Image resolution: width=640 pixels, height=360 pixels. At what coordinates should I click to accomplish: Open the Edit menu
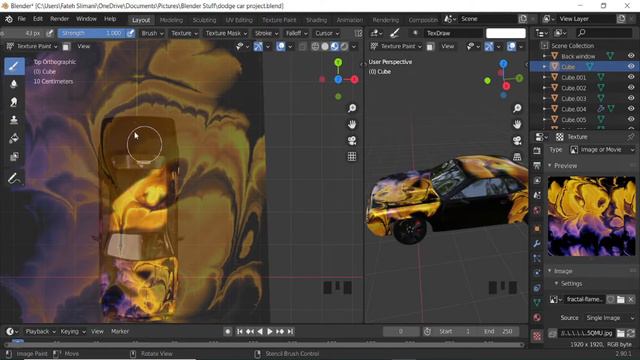[x=38, y=19]
